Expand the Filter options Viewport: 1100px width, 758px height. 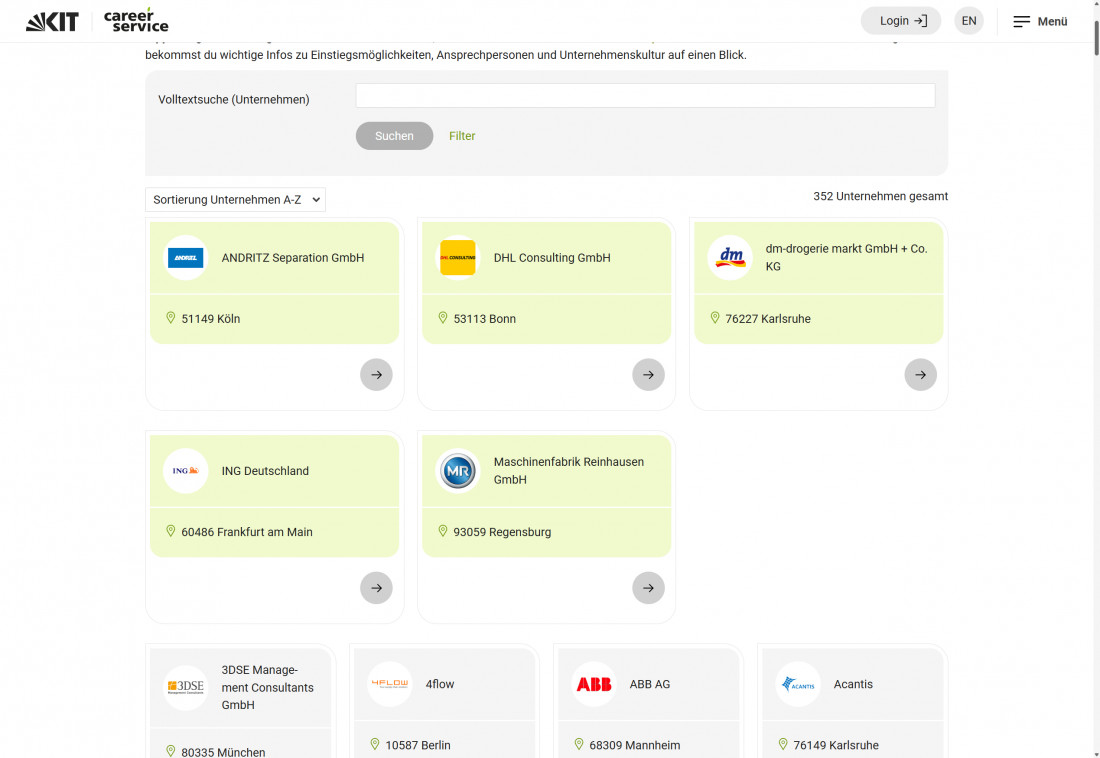[x=462, y=136]
